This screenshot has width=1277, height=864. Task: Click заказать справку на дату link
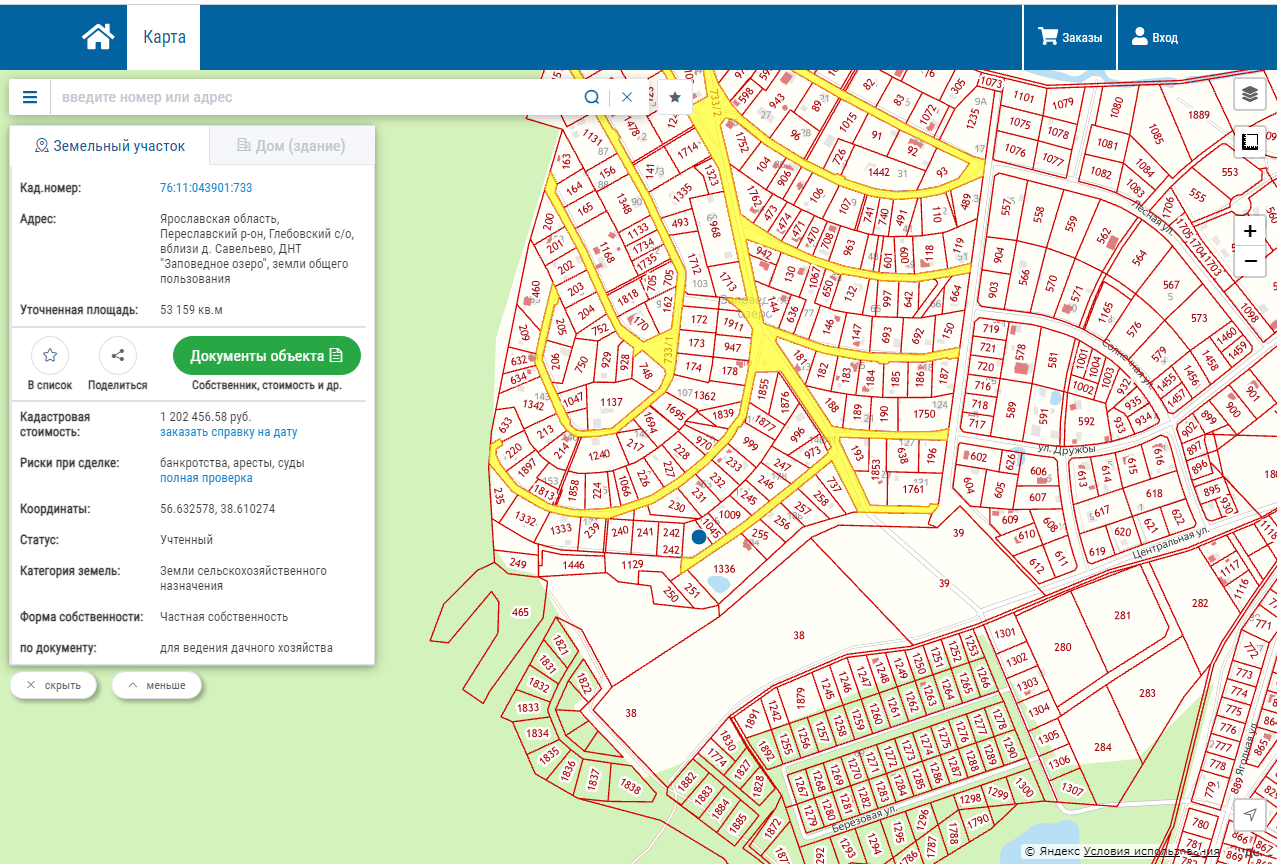click(228, 433)
